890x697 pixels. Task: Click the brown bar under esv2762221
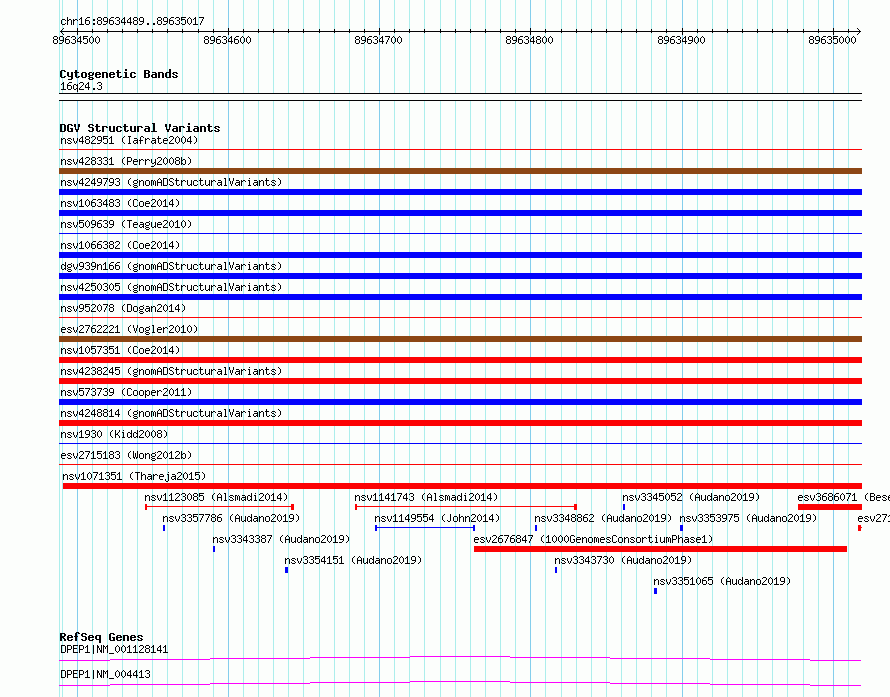point(460,339)
